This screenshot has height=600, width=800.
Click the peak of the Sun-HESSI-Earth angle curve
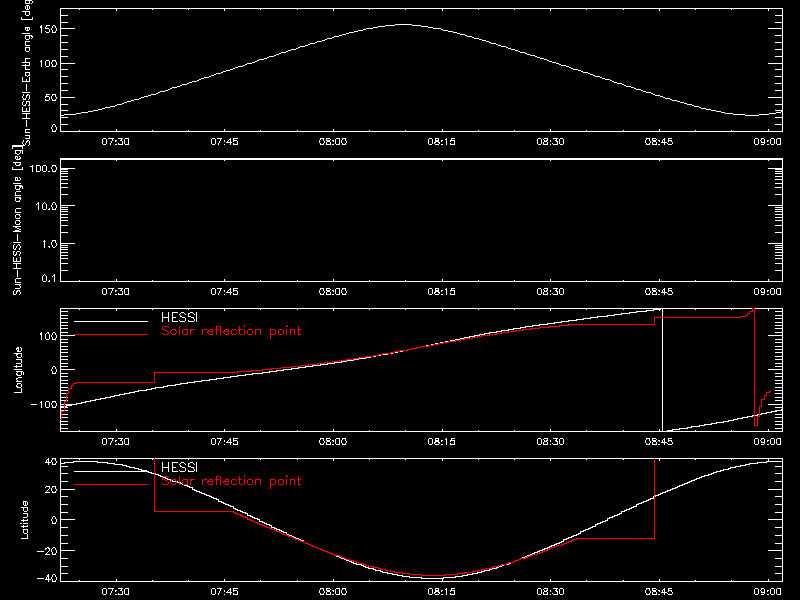(x=403, y=24)
